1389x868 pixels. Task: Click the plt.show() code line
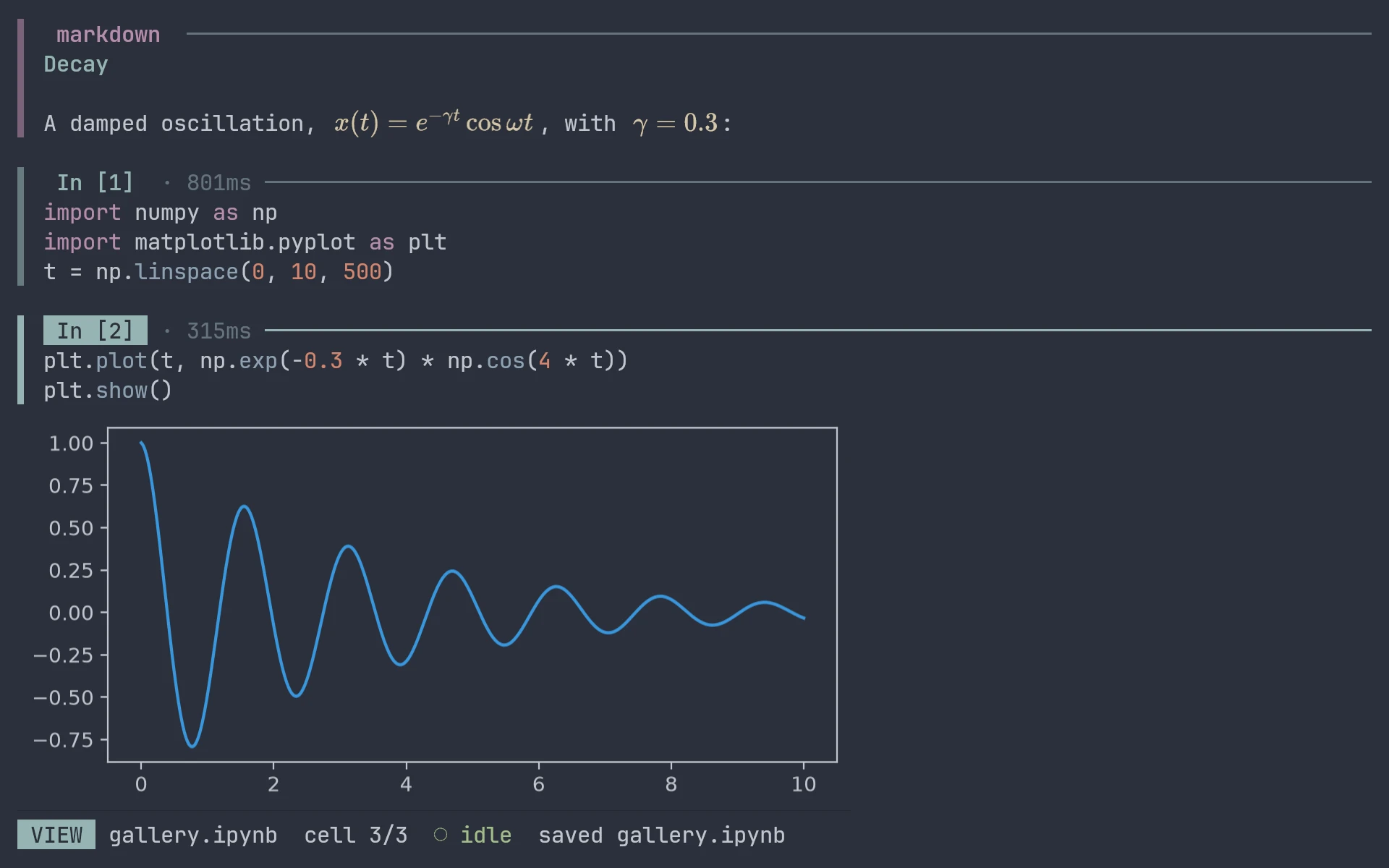click(x=108, y=391)
